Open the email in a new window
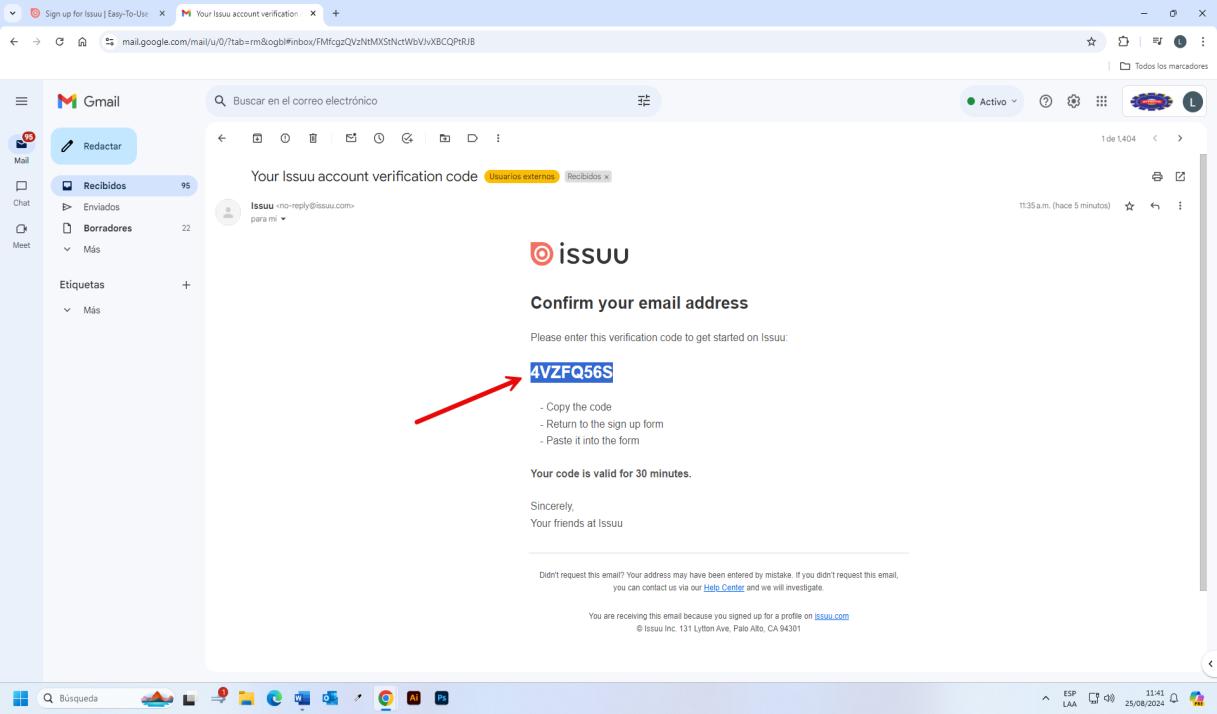 1180,177
